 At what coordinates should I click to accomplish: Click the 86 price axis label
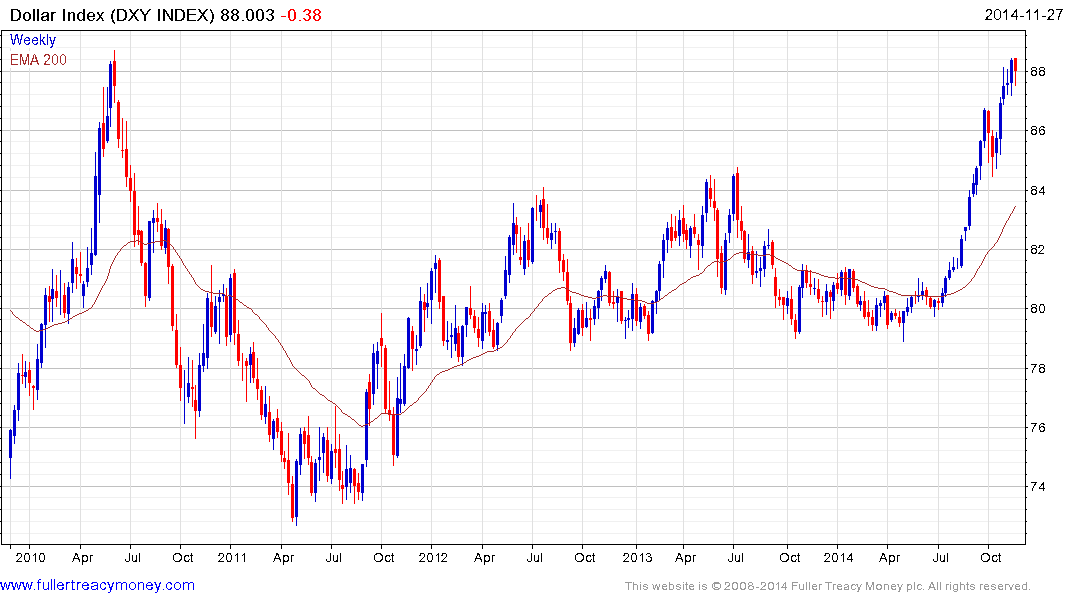tap(1038, 130)
